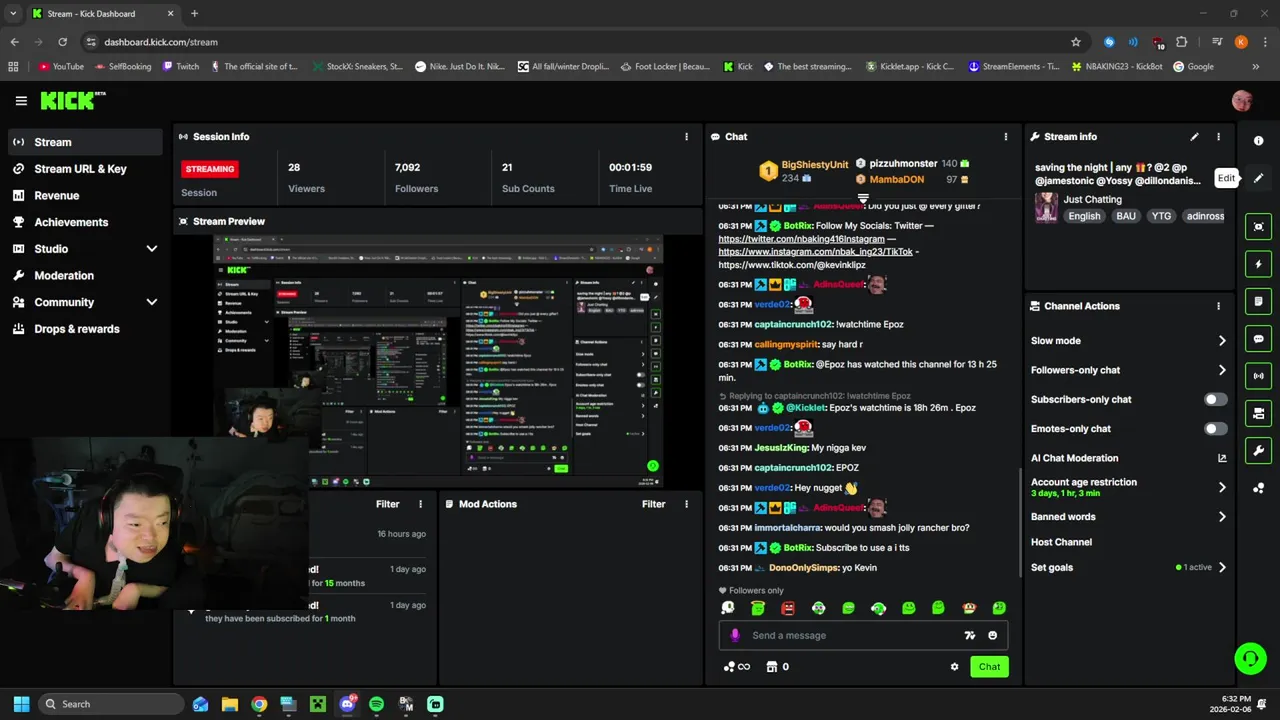Screen dimensions: 1280x720
Task: Open Windows Start menu
Action: tap(21, 704)
